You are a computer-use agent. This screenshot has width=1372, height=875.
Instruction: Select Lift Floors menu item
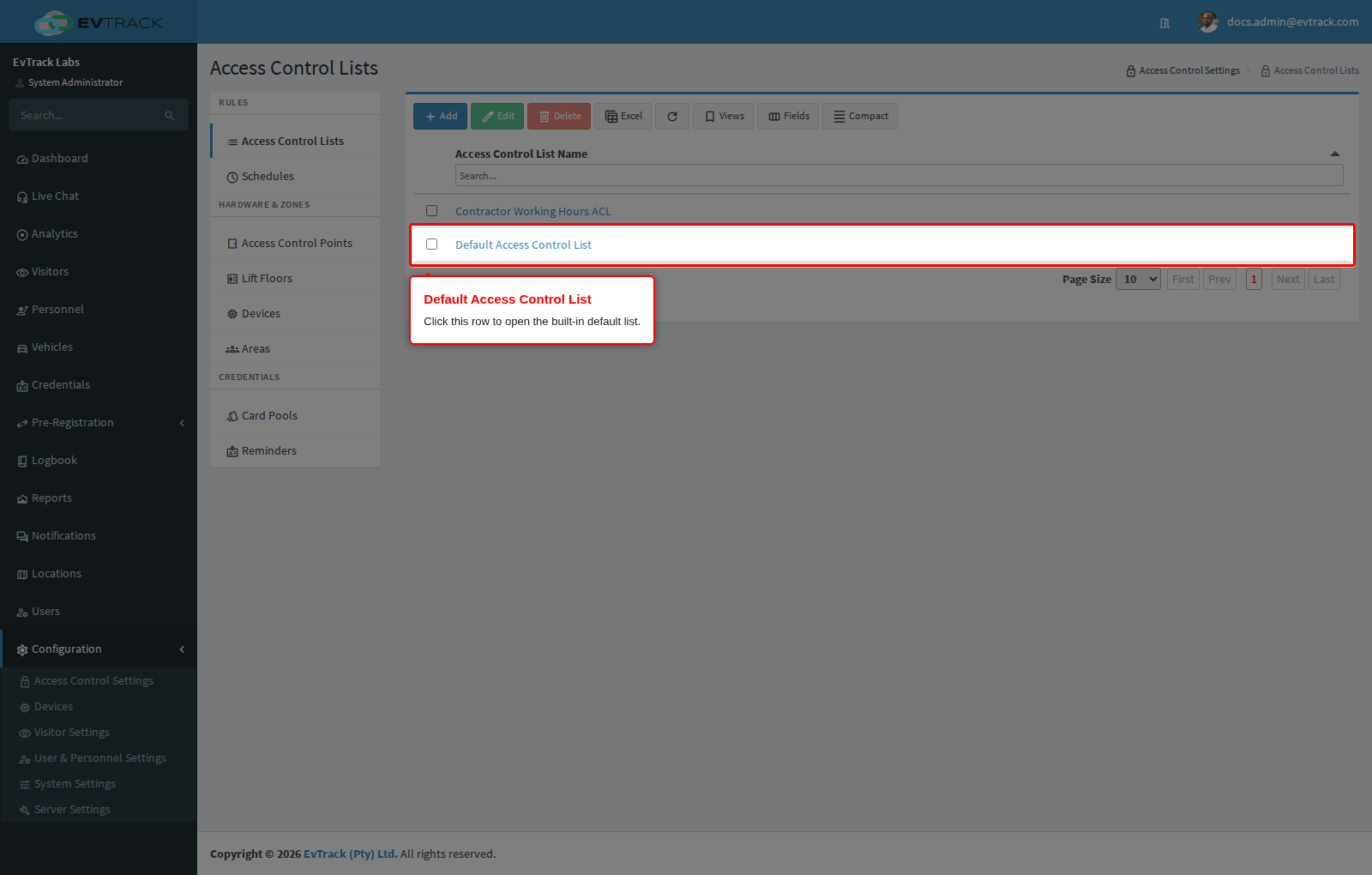(x=295, y=279)
